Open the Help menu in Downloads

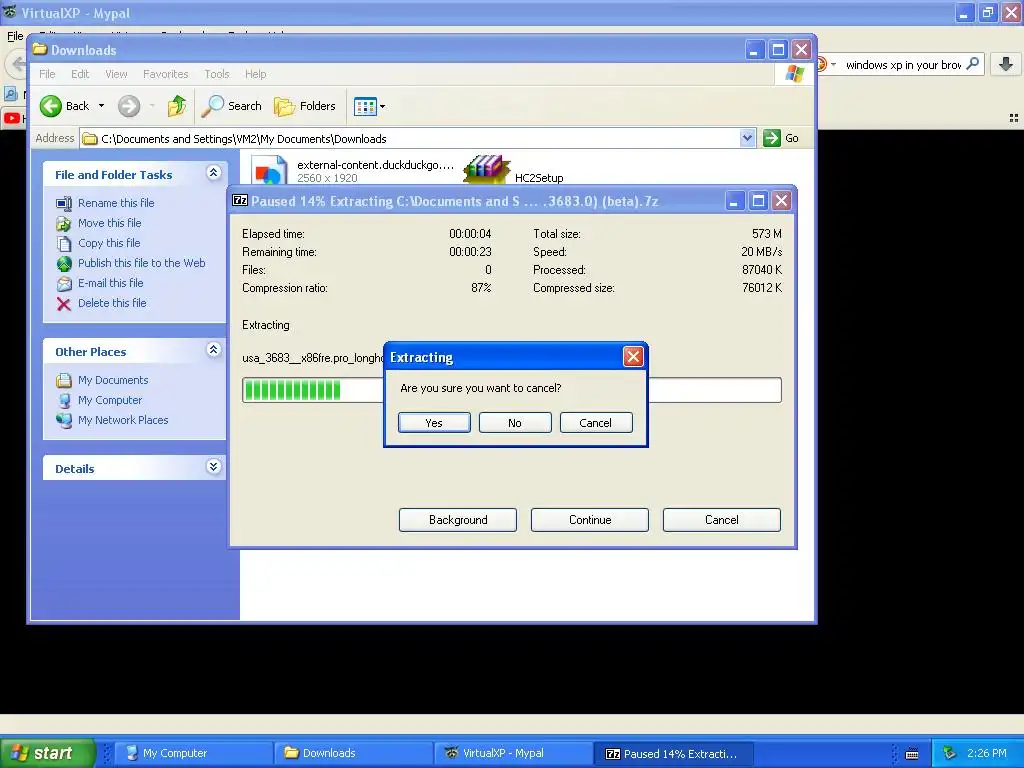[x=255, y=74]
